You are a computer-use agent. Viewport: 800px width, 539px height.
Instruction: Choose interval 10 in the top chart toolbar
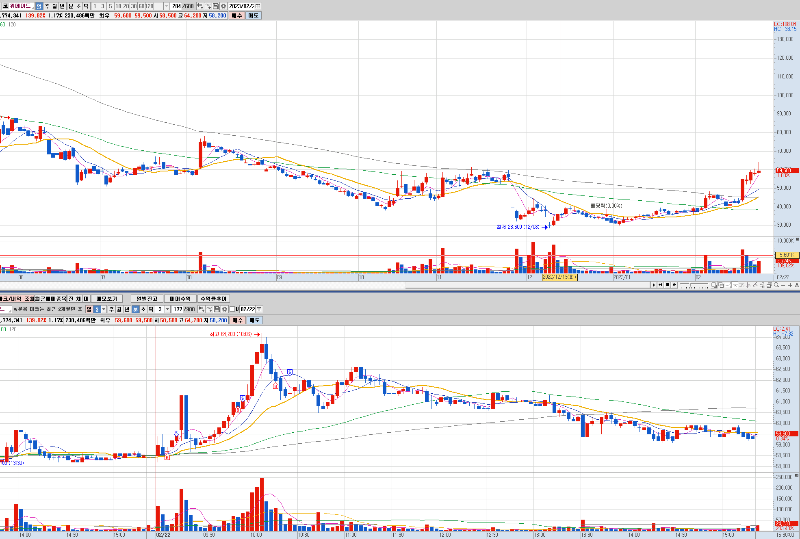click(x=118, y=6)
